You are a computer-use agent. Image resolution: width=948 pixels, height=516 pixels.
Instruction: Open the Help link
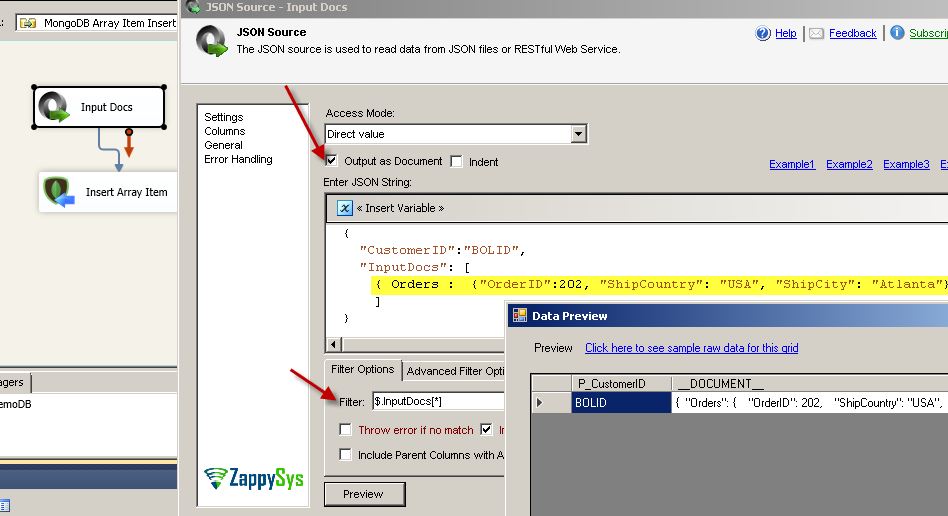coord(785,33)
